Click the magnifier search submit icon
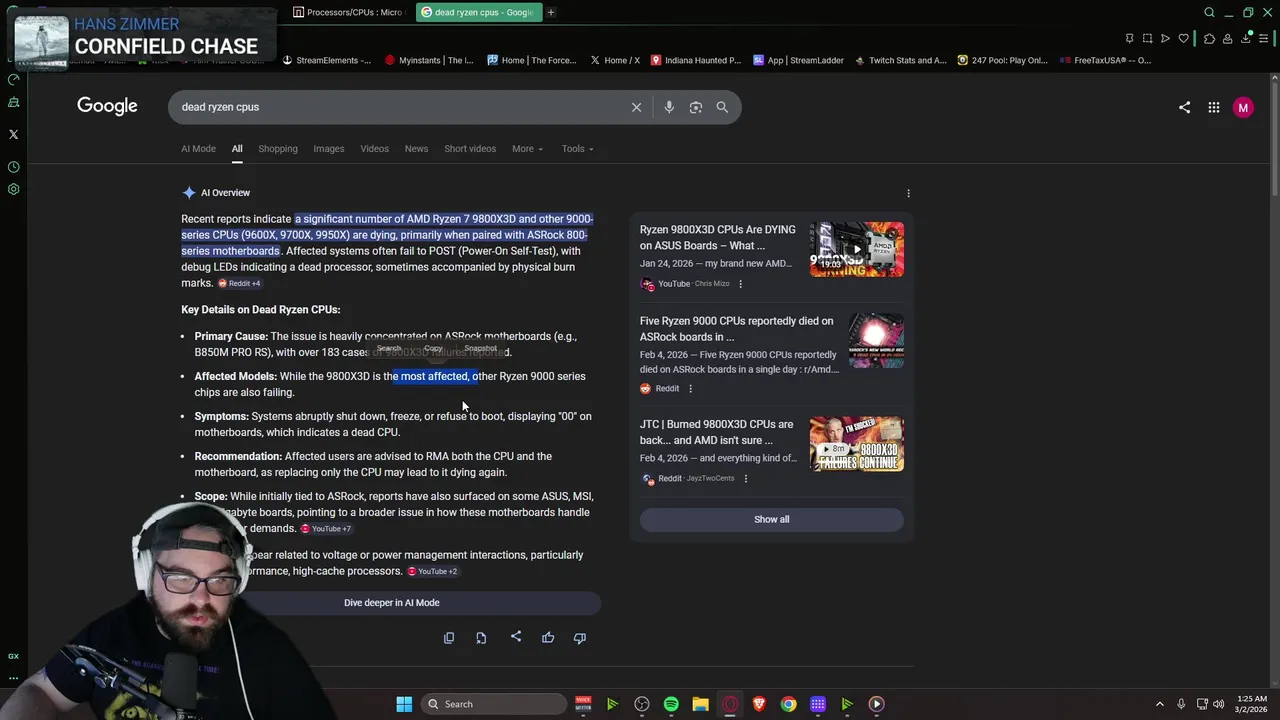 coord(722,107)
